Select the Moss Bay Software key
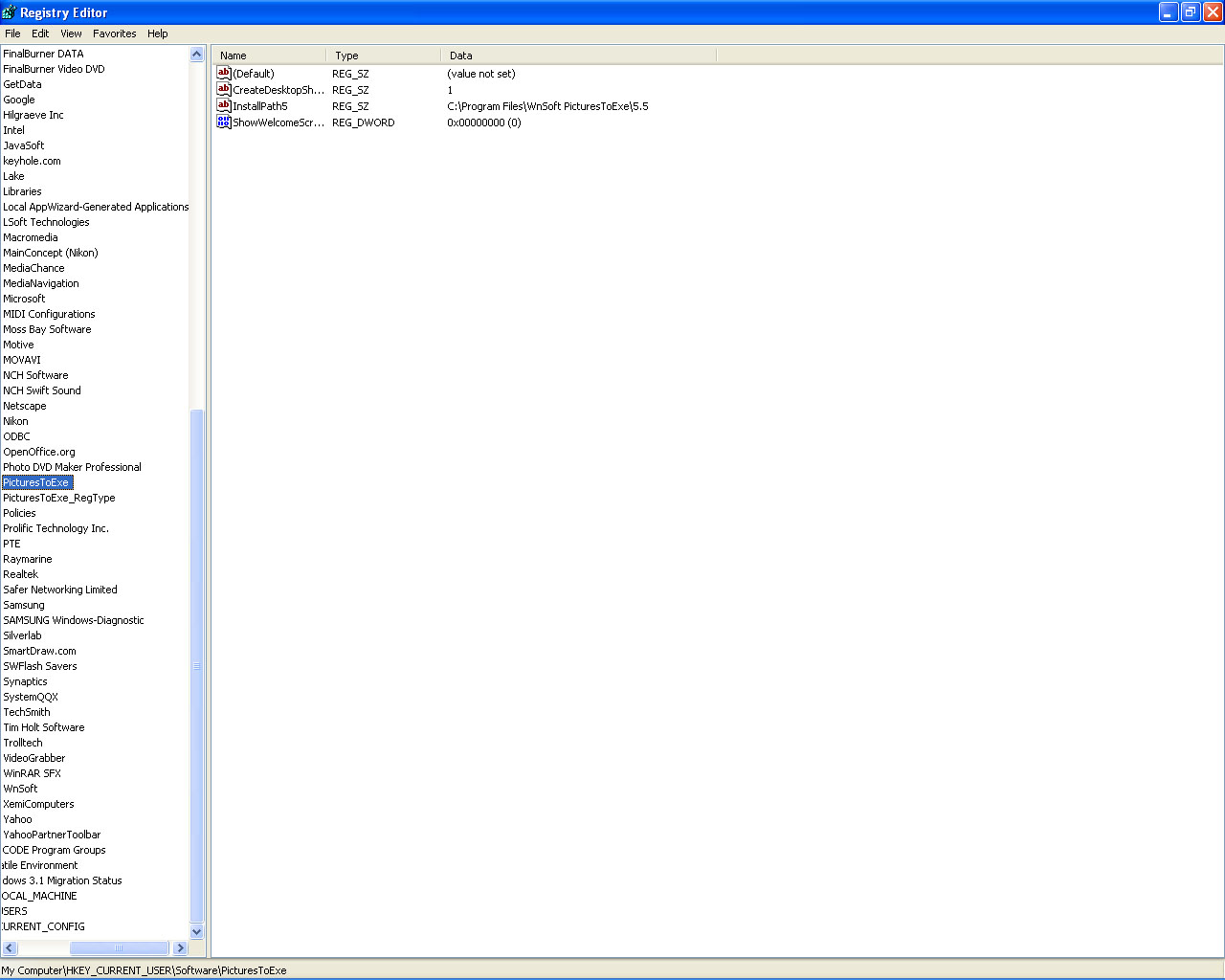1225x980 pixels. (x=47, y=329)
